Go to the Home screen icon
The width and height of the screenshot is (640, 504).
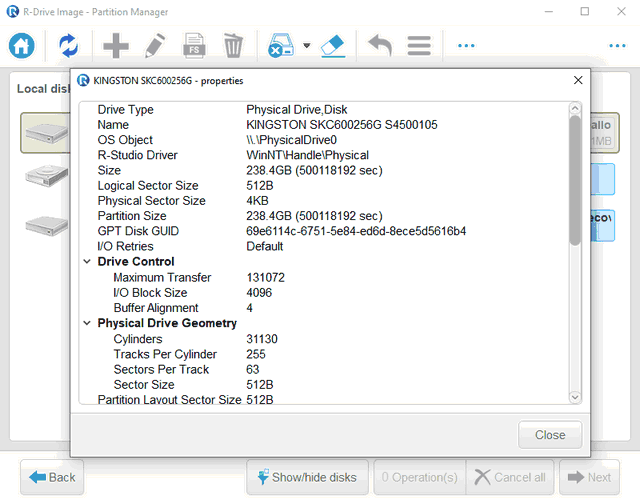[x=22, y=45]
